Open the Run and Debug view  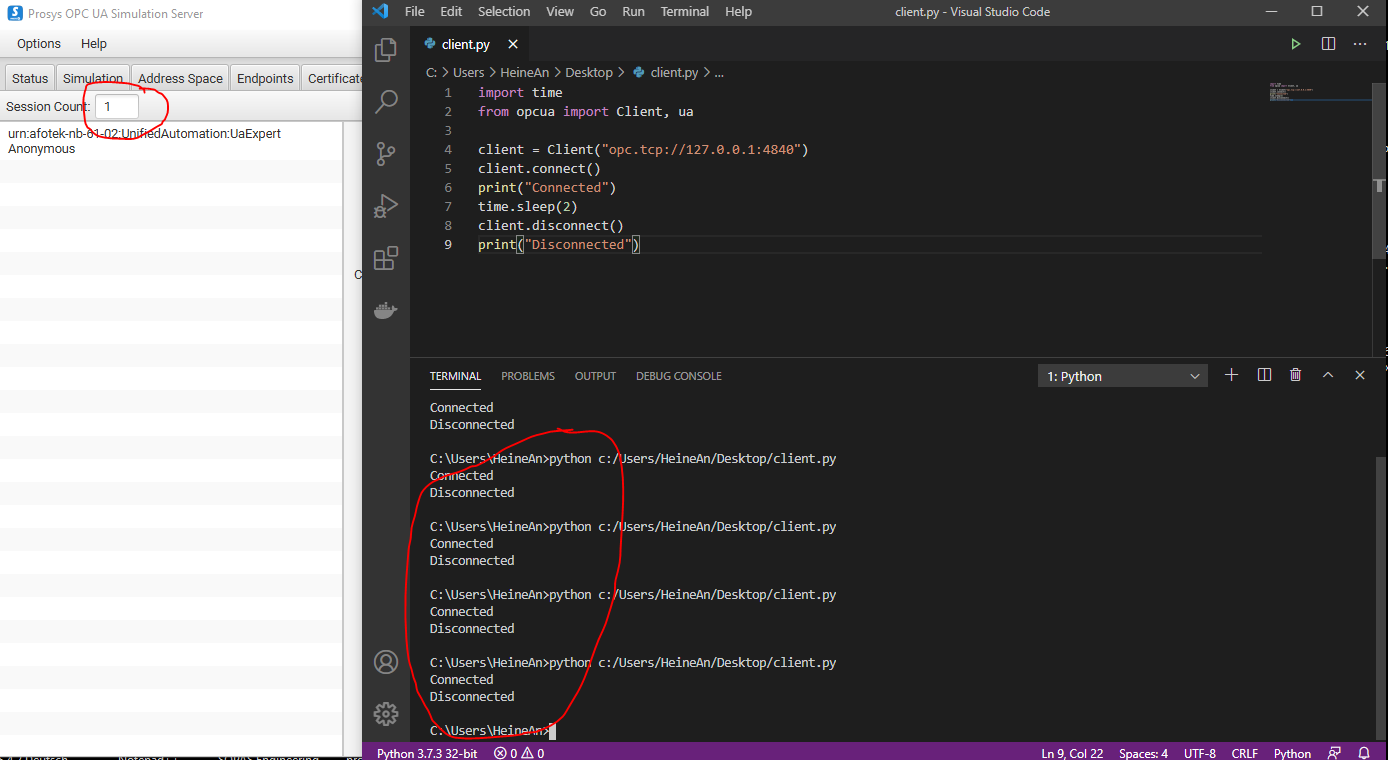click(385, 206)
